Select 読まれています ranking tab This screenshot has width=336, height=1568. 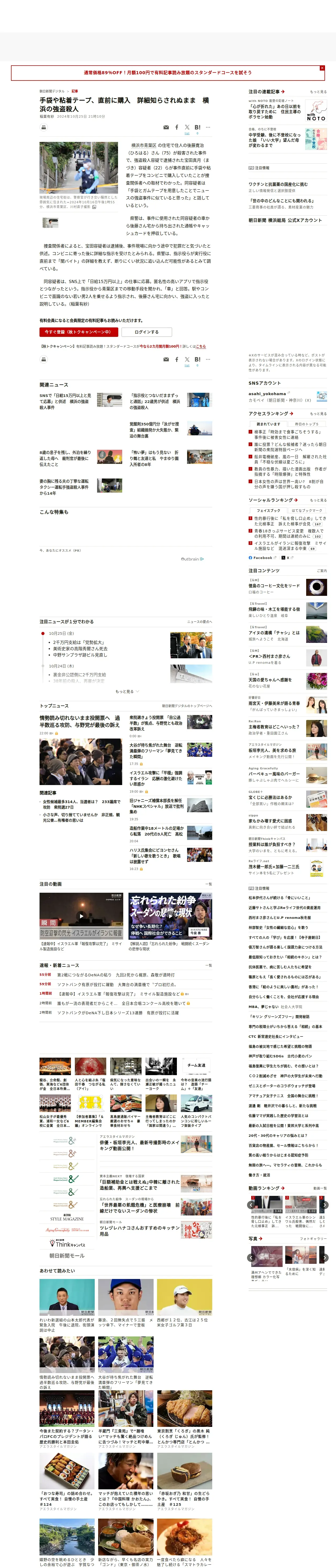click(x=268, y=424)
